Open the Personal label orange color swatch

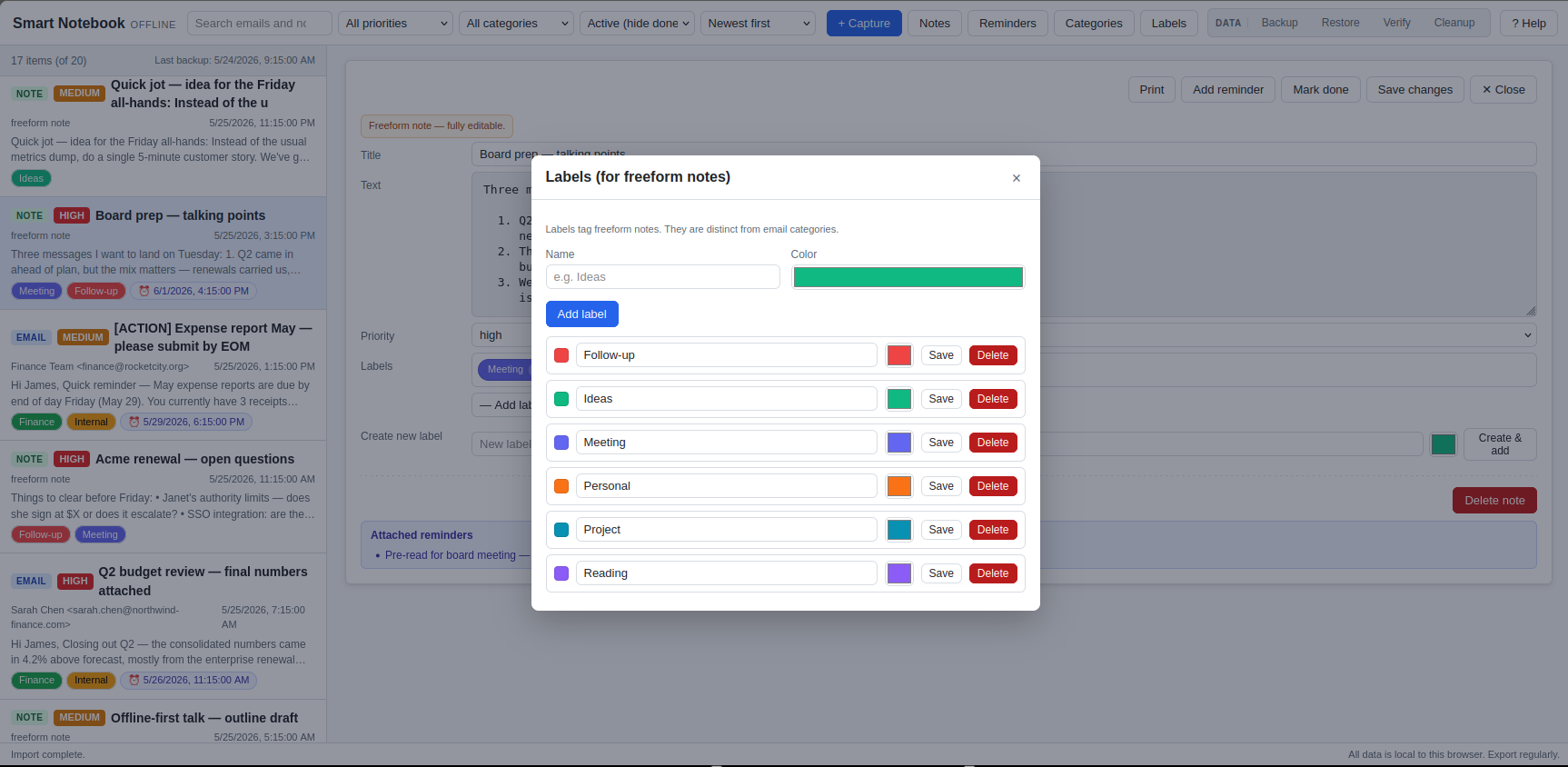click(x=898, y=486)
